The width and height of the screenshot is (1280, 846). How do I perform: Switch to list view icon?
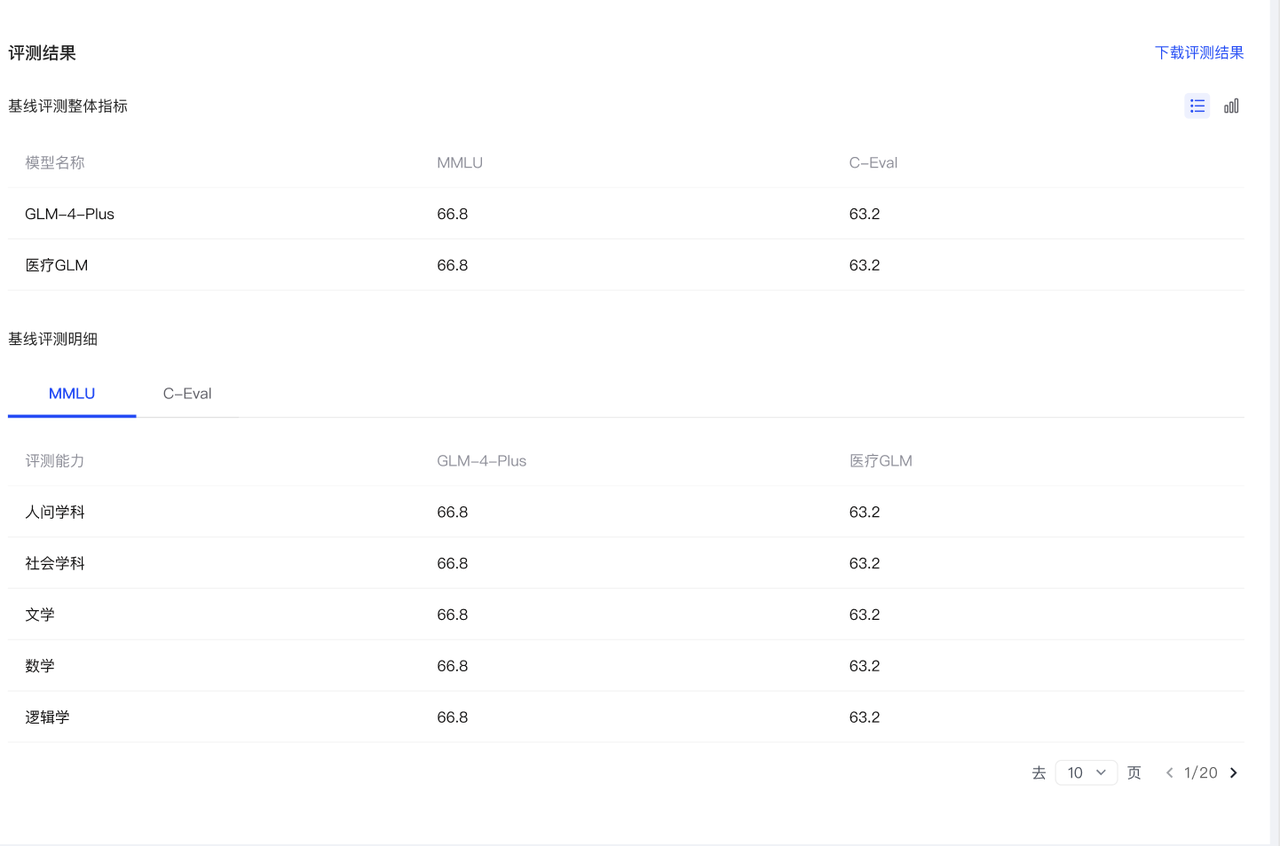coord(1197,106)
